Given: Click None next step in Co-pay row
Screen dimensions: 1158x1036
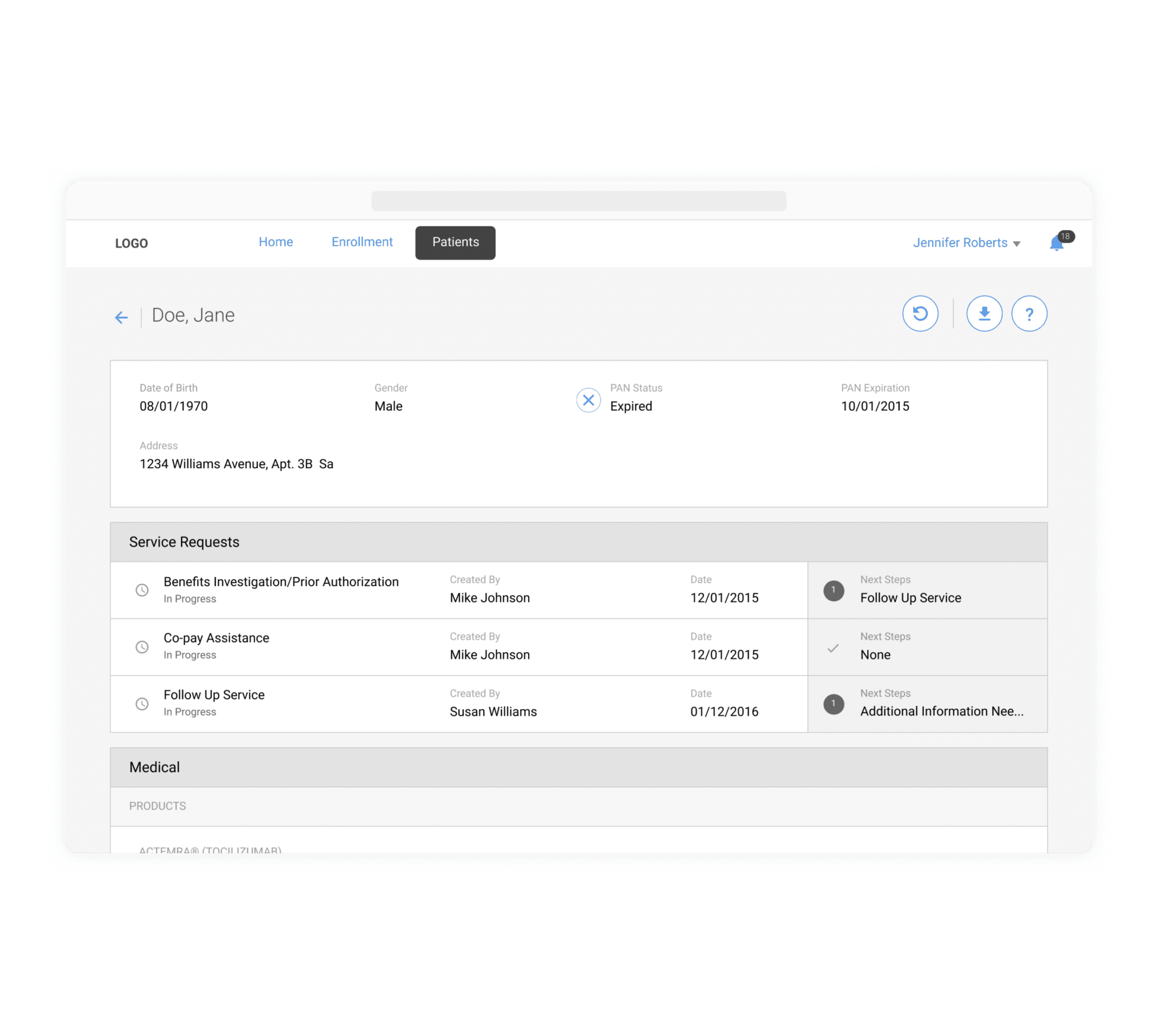Looking at the screenshot, I should (875, 655).
